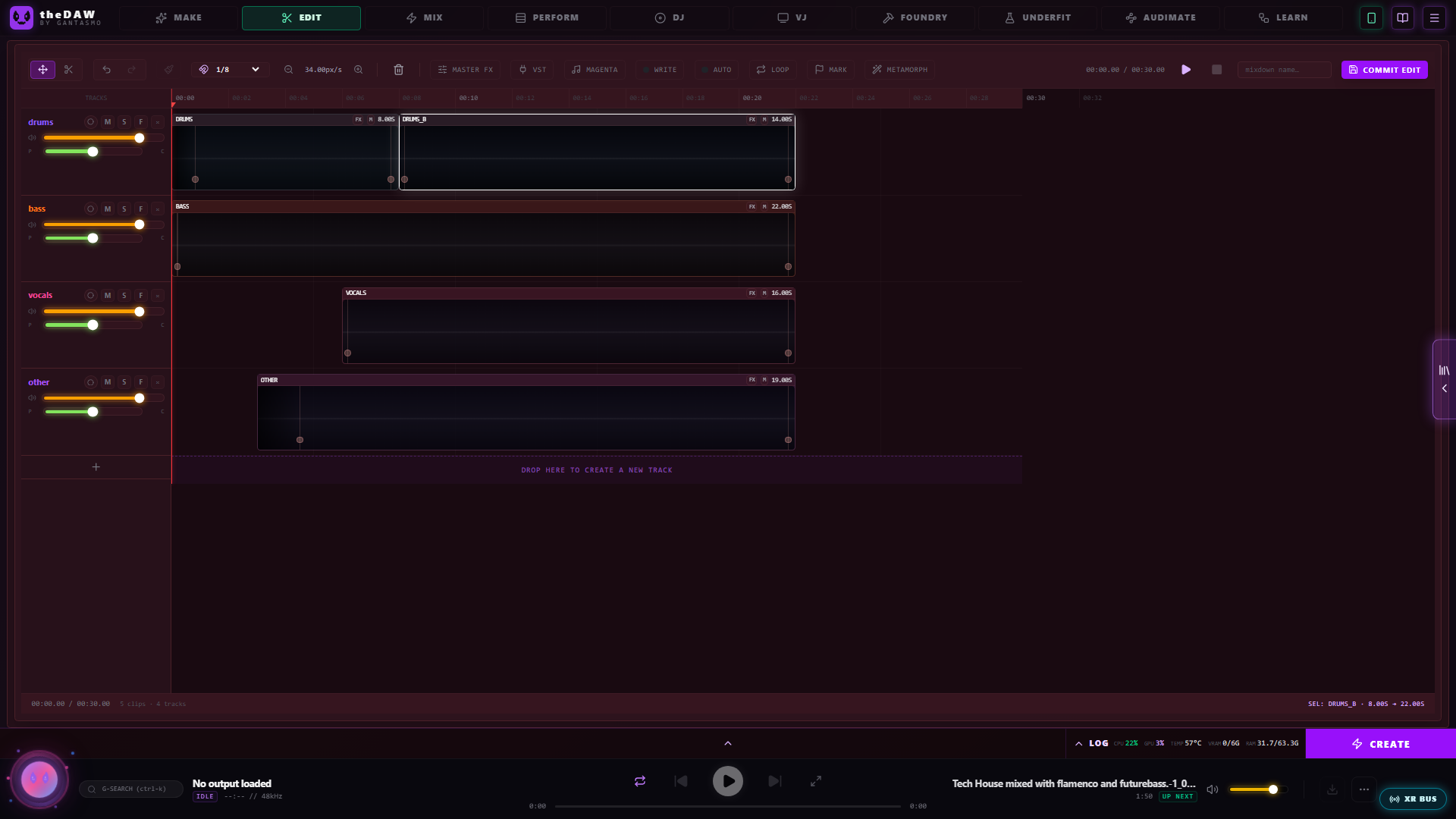
Task: Switch to the MAKE tab
Action: 179,17
